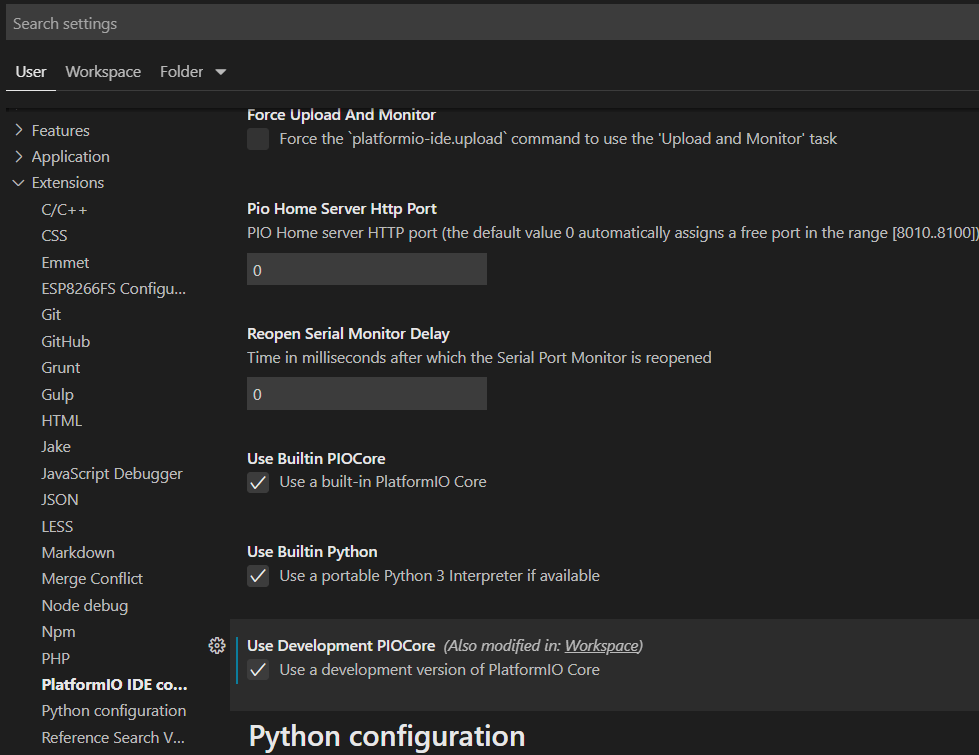Select the User settings tab
Image resolution: width=979 pixels, height=755 pixels.
click(31, 72)
